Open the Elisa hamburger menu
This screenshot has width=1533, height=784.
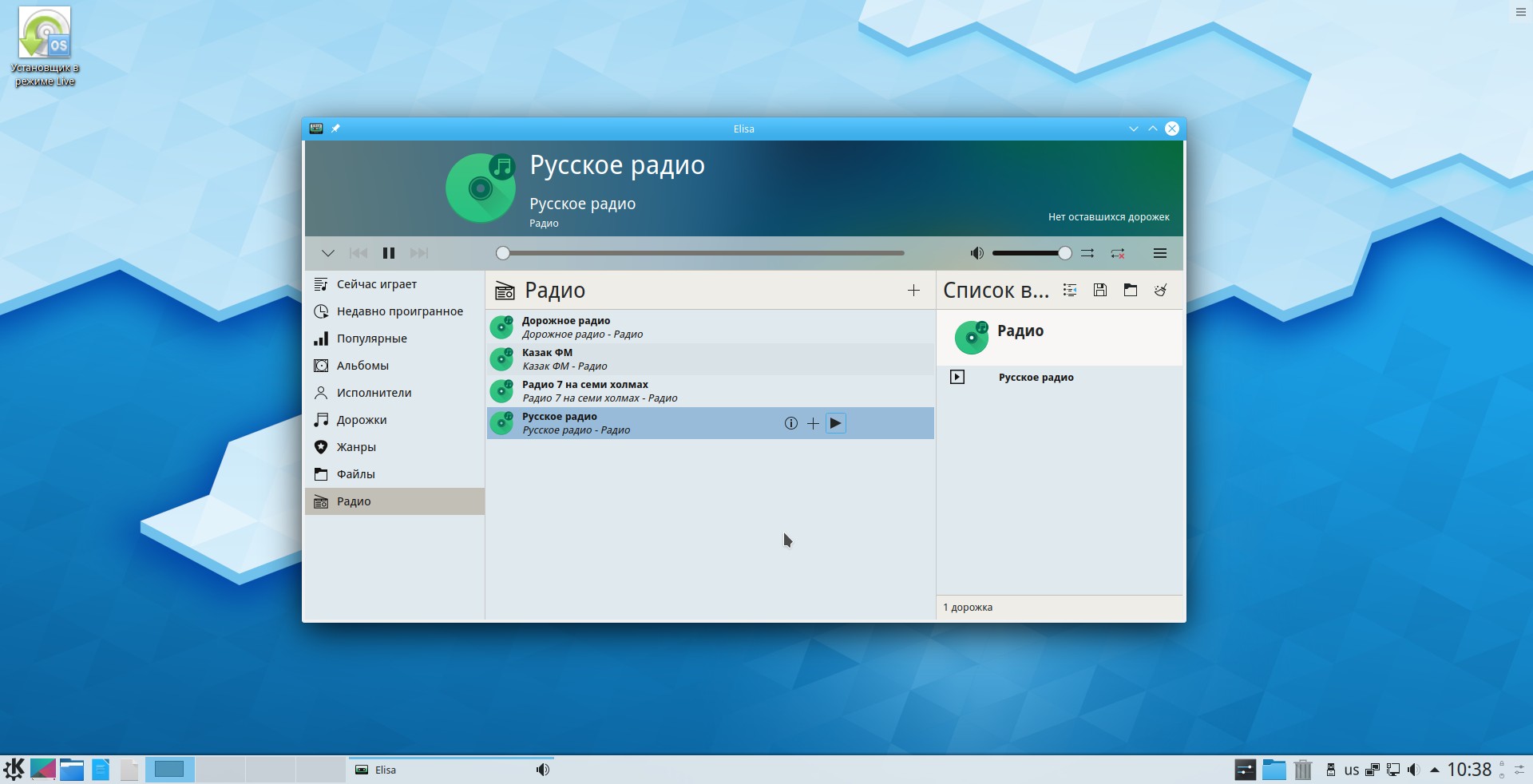click(1160, 253)
